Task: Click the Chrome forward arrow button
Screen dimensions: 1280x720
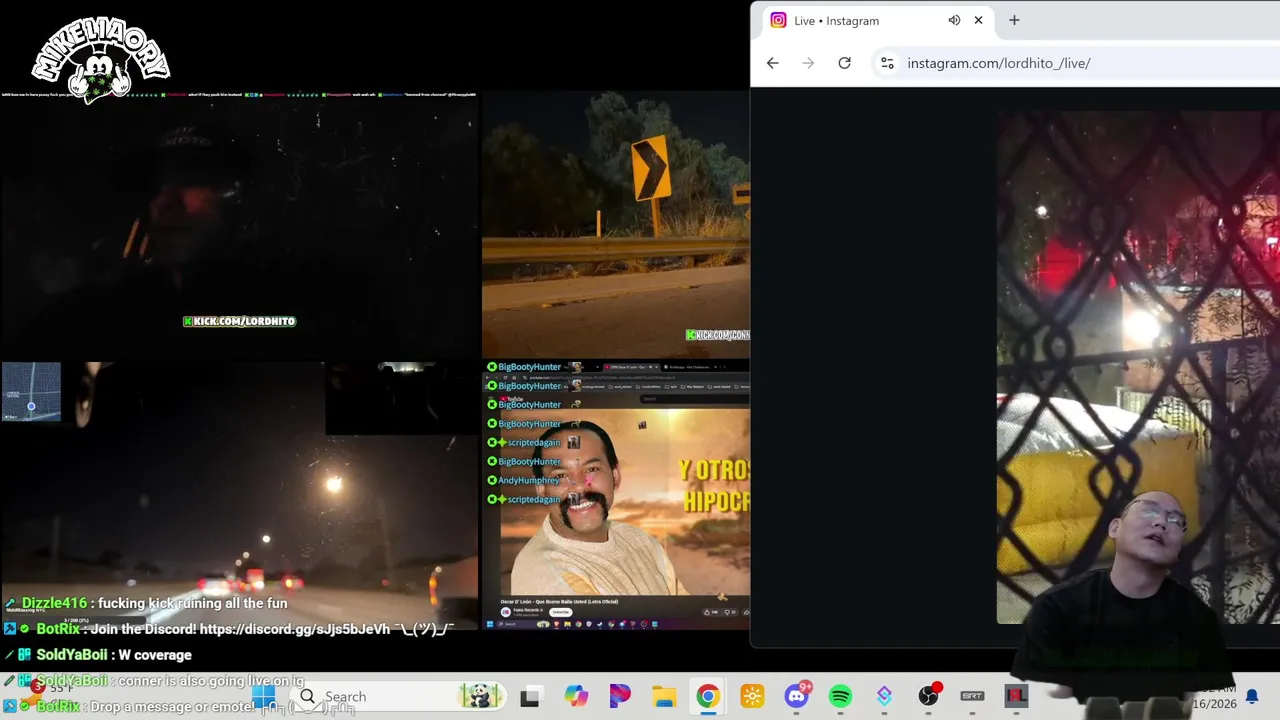Action: pos(808,63)
